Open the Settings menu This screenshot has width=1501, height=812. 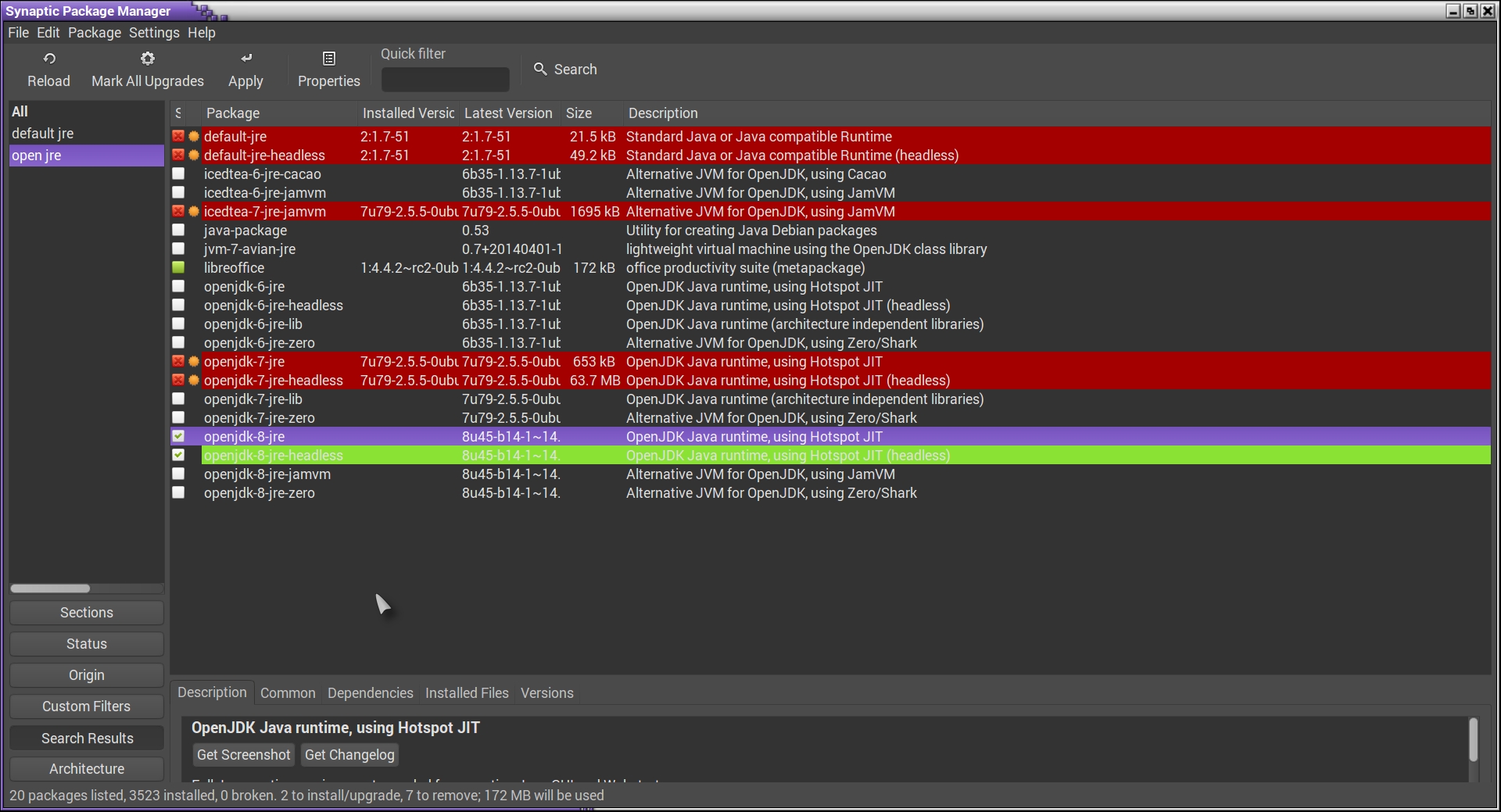point(154,33)
